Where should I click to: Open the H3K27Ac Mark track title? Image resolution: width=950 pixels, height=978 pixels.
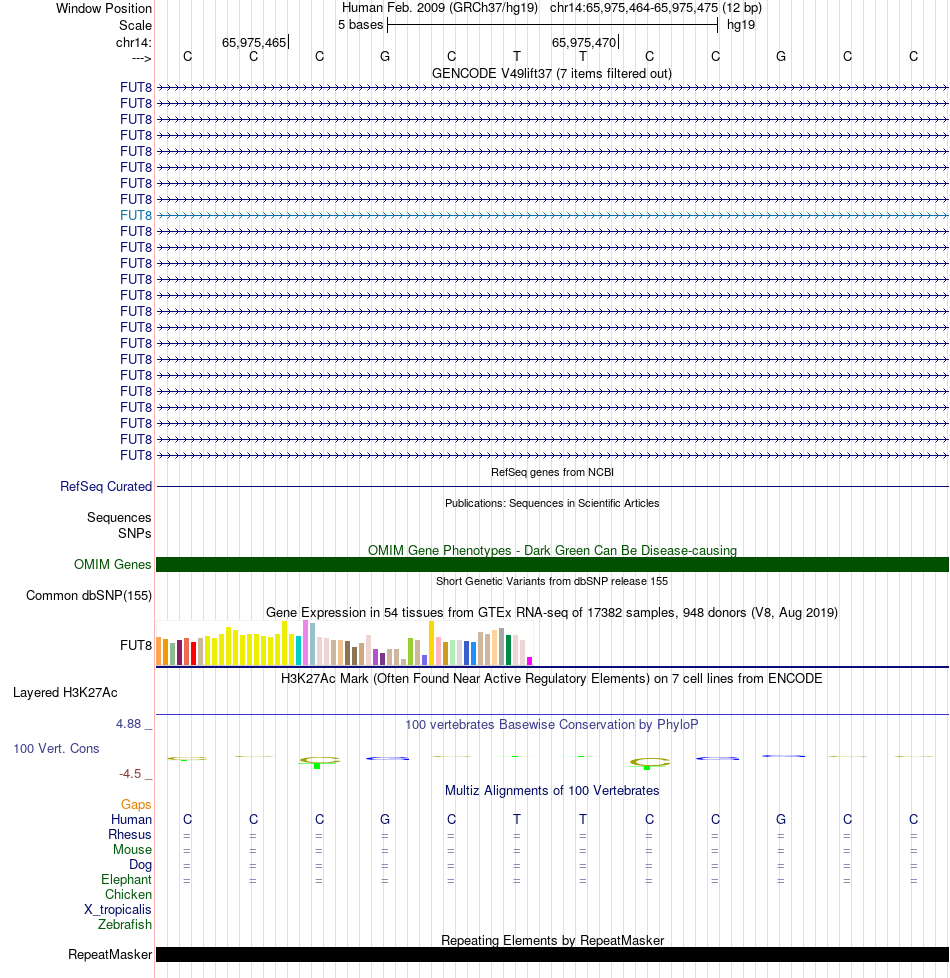552,679
